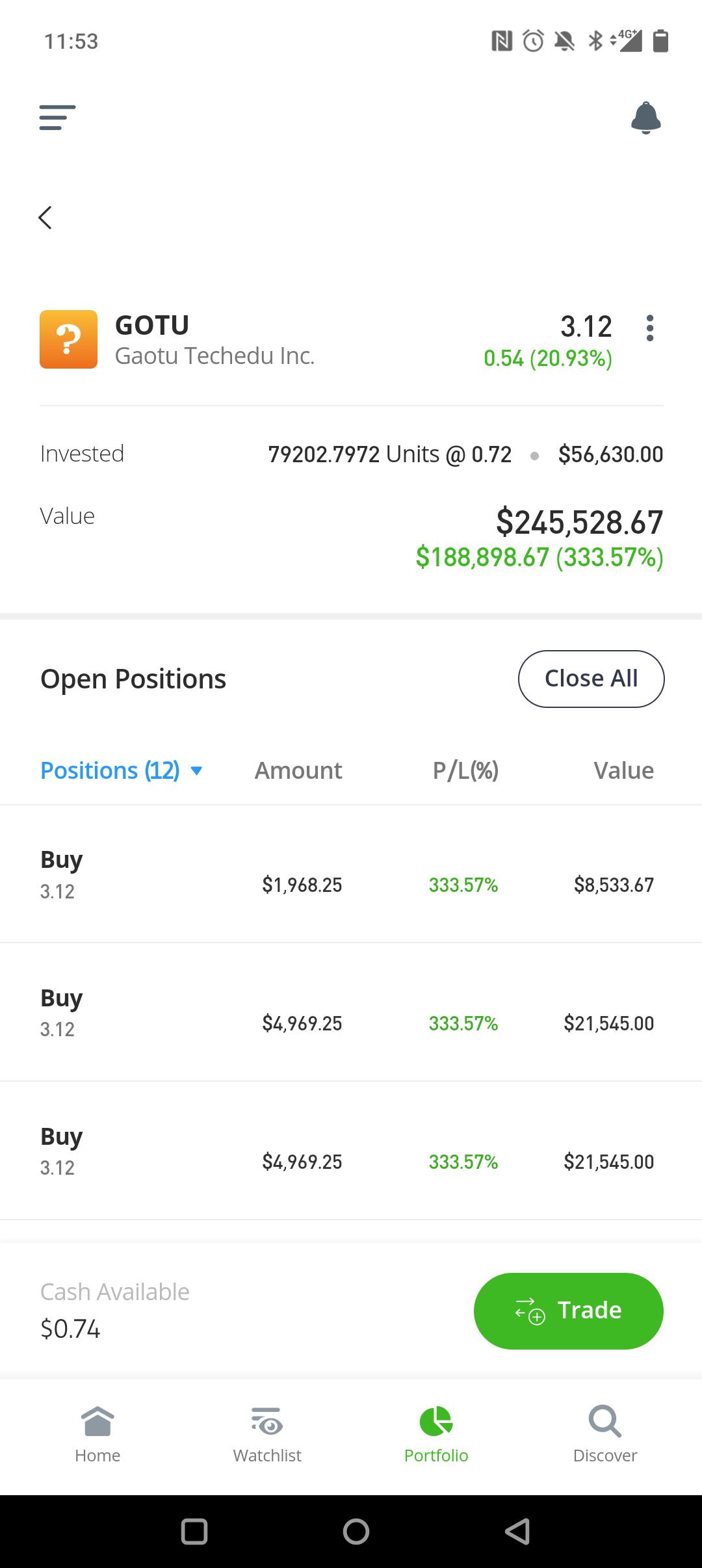Open the three-dot options for GOTU
702x1568 pixels.
[x=649, y=328]
